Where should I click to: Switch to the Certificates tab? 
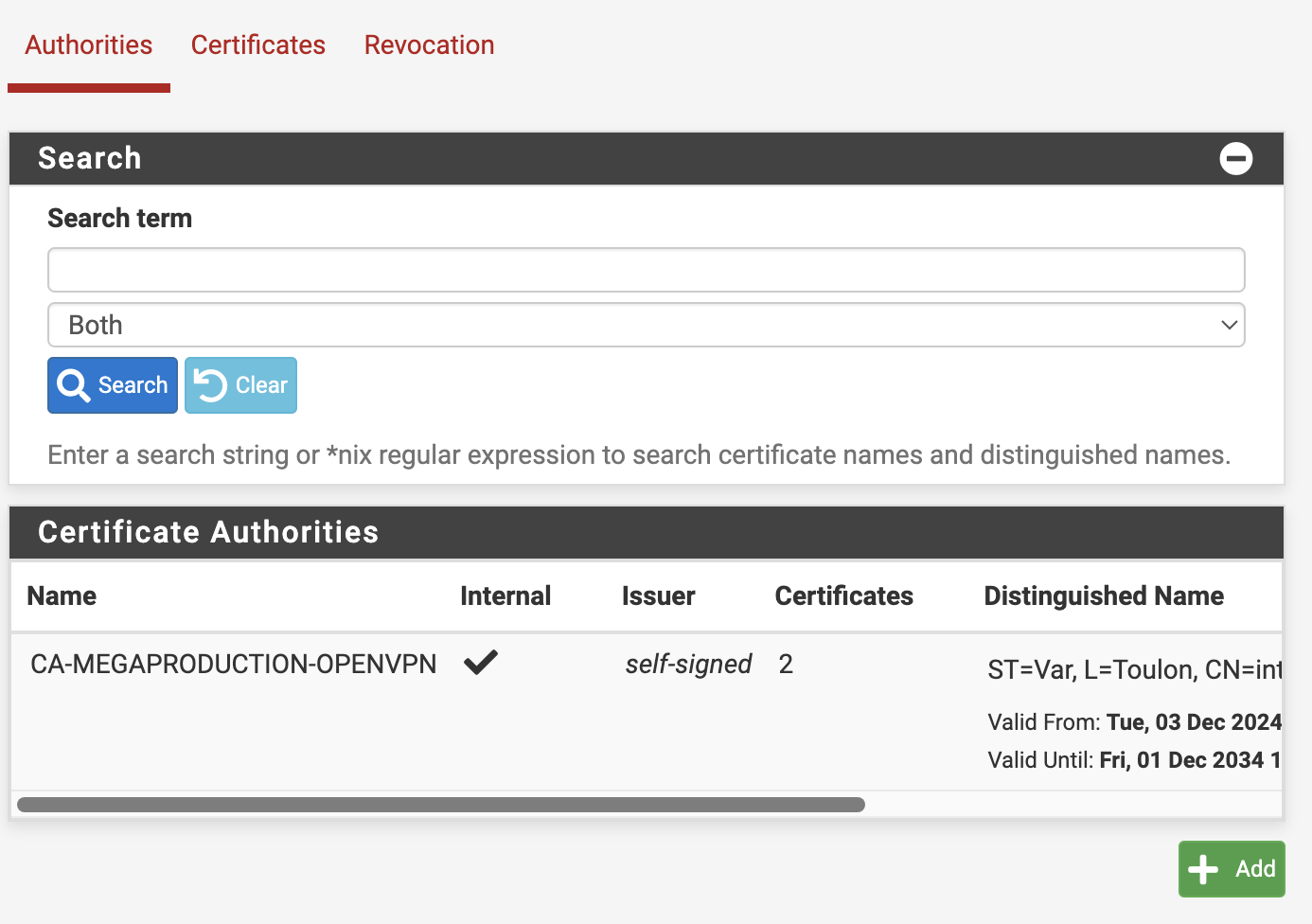[257, 45]
